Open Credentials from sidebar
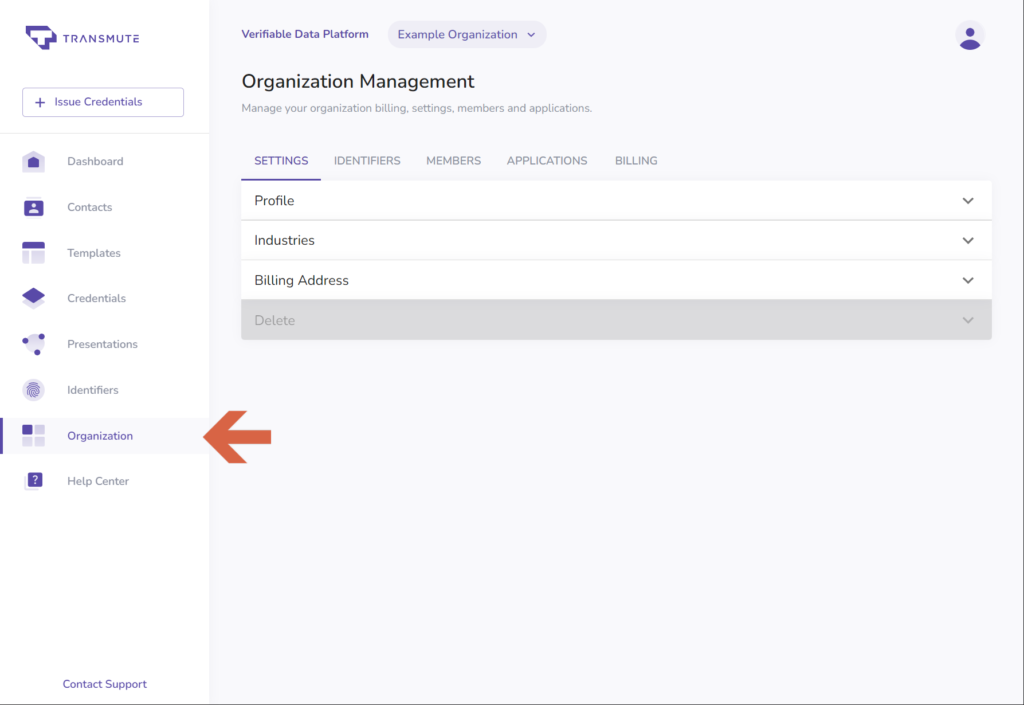This screenshot has height=705, width=1024. coord(96,298)
